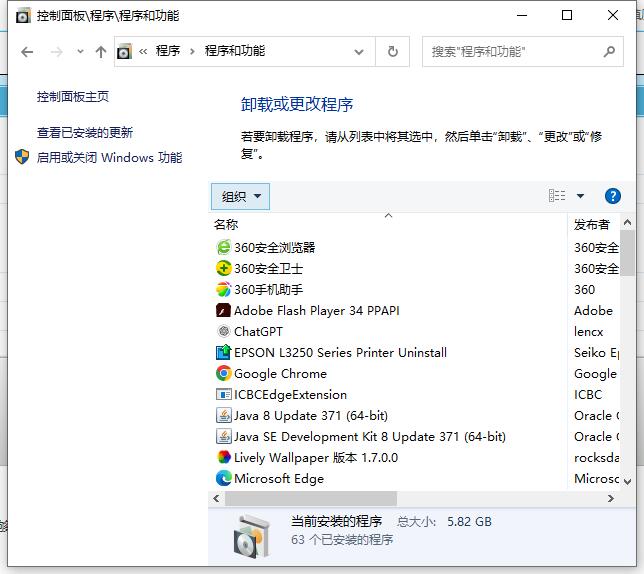Select the Lively Wallpaper icon
644x574 pixels.
tap(224, 457)
